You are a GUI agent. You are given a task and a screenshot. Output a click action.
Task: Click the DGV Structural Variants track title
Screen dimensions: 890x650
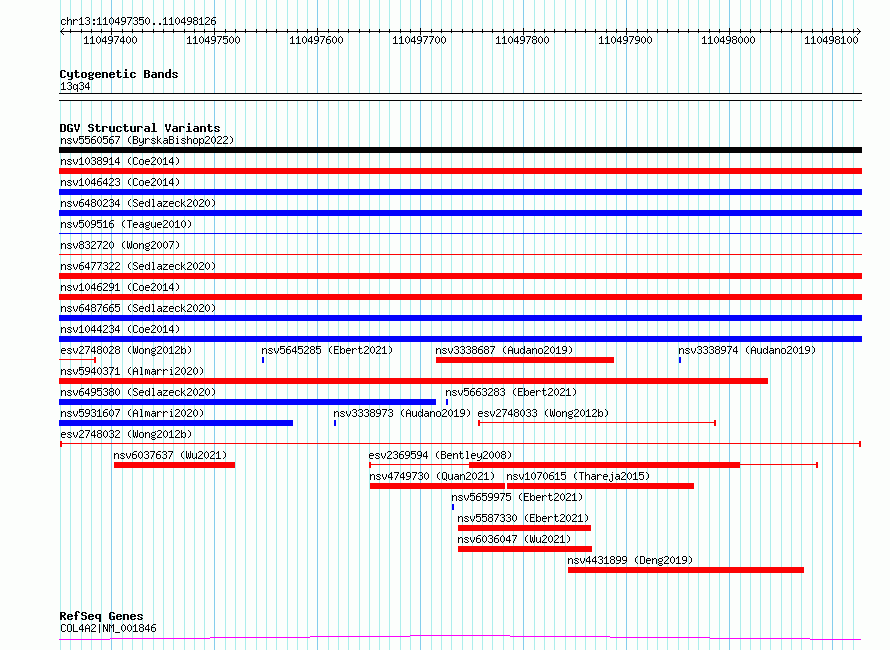[x=140, y=128]
